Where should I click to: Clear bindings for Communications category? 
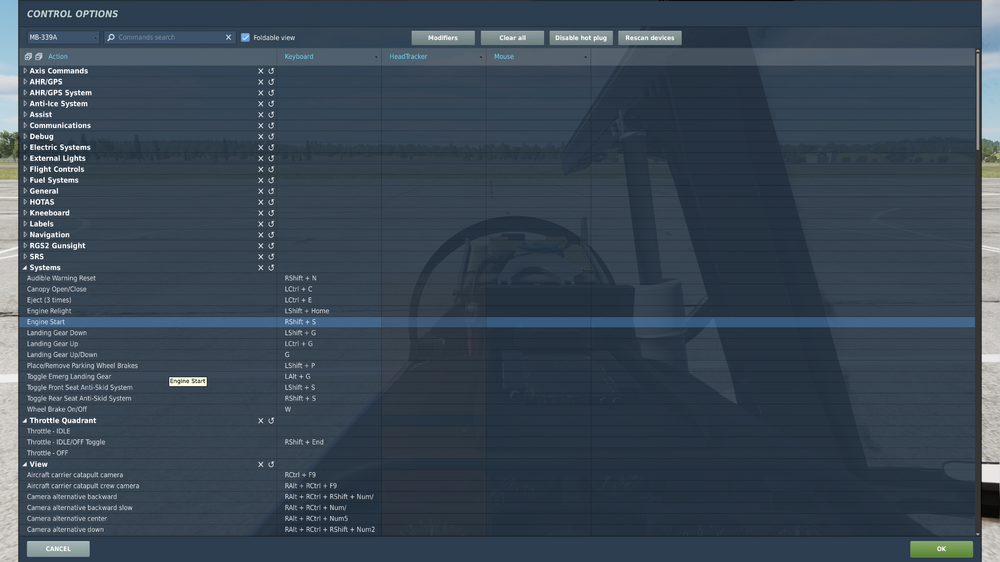[x=260, y=126]
